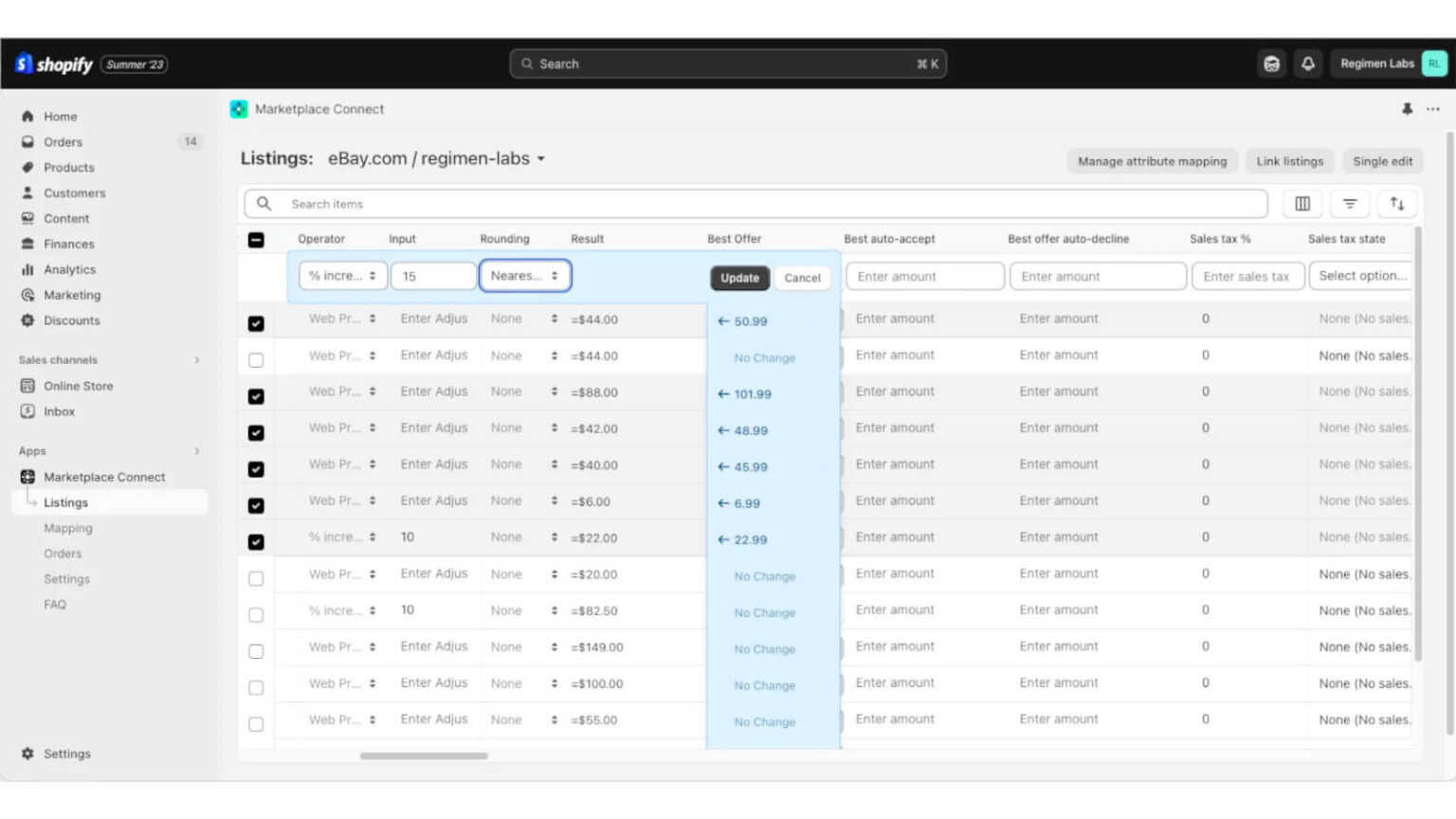Open the Rounding dropdown set to Nearest
This screenshot has height=819, width=1456.
525,275
